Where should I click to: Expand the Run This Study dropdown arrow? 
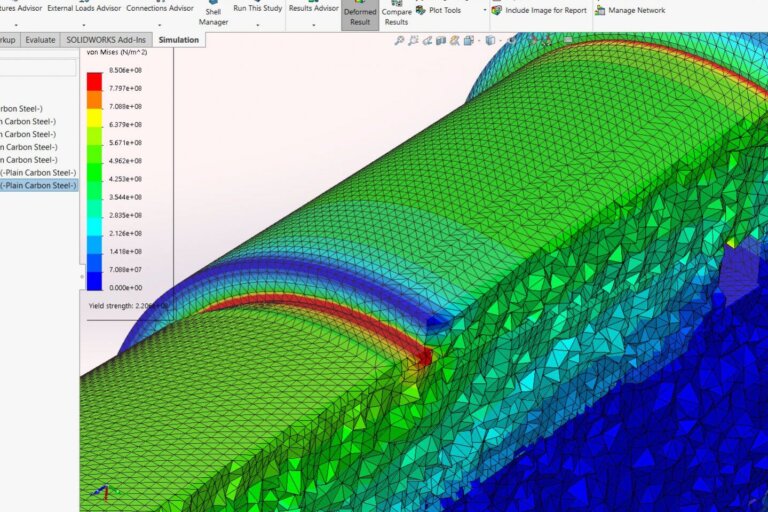[x=258, y=25]
